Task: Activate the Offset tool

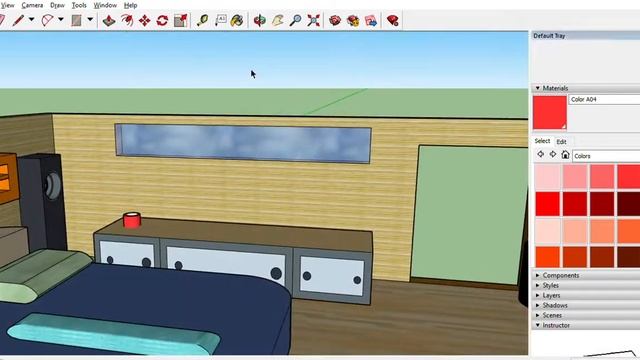Action: tap(127, 20)
